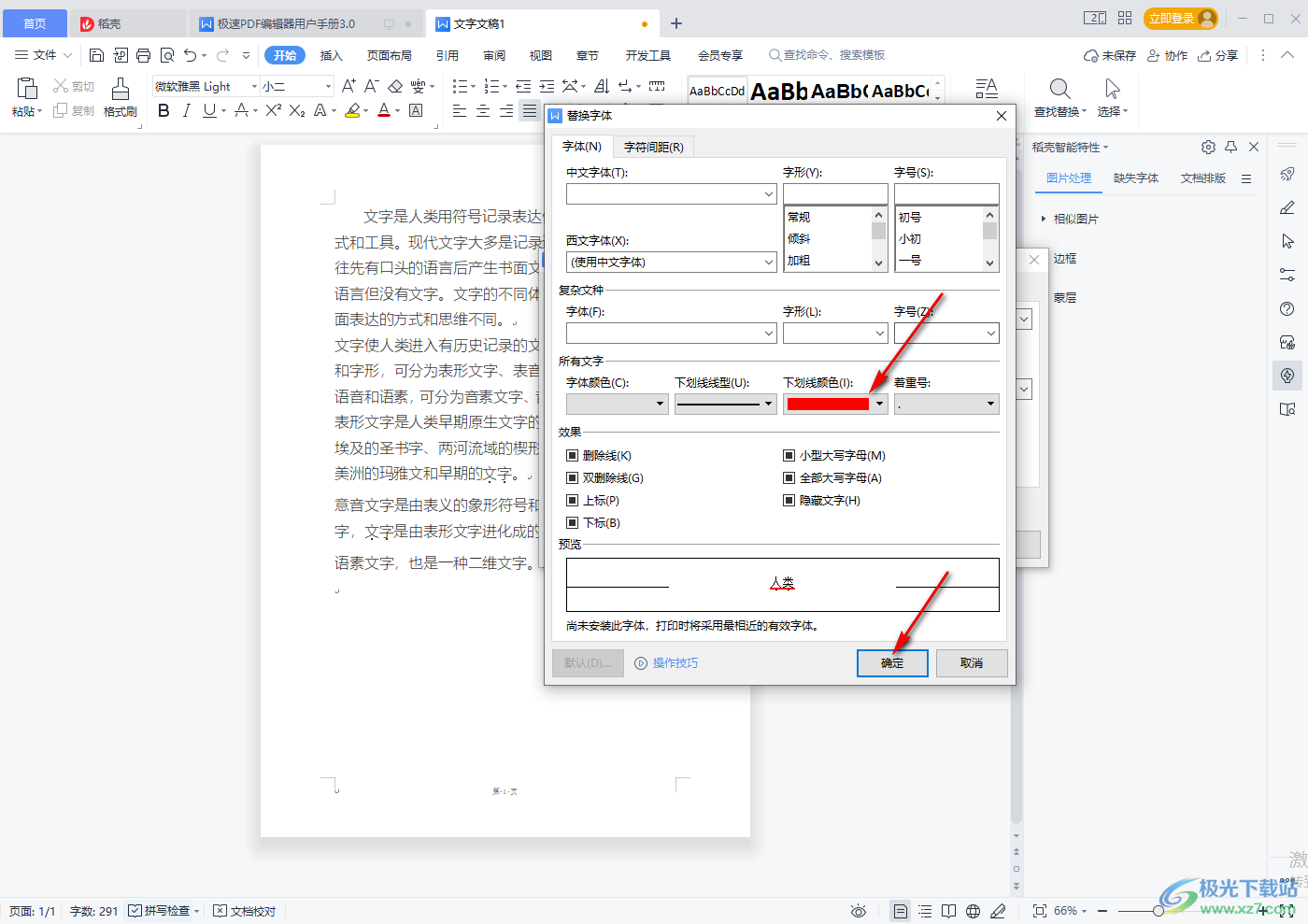Toggle Strikethrough (K) checkbox
Screen dimensions: 1308x924
tap(573, 456)
